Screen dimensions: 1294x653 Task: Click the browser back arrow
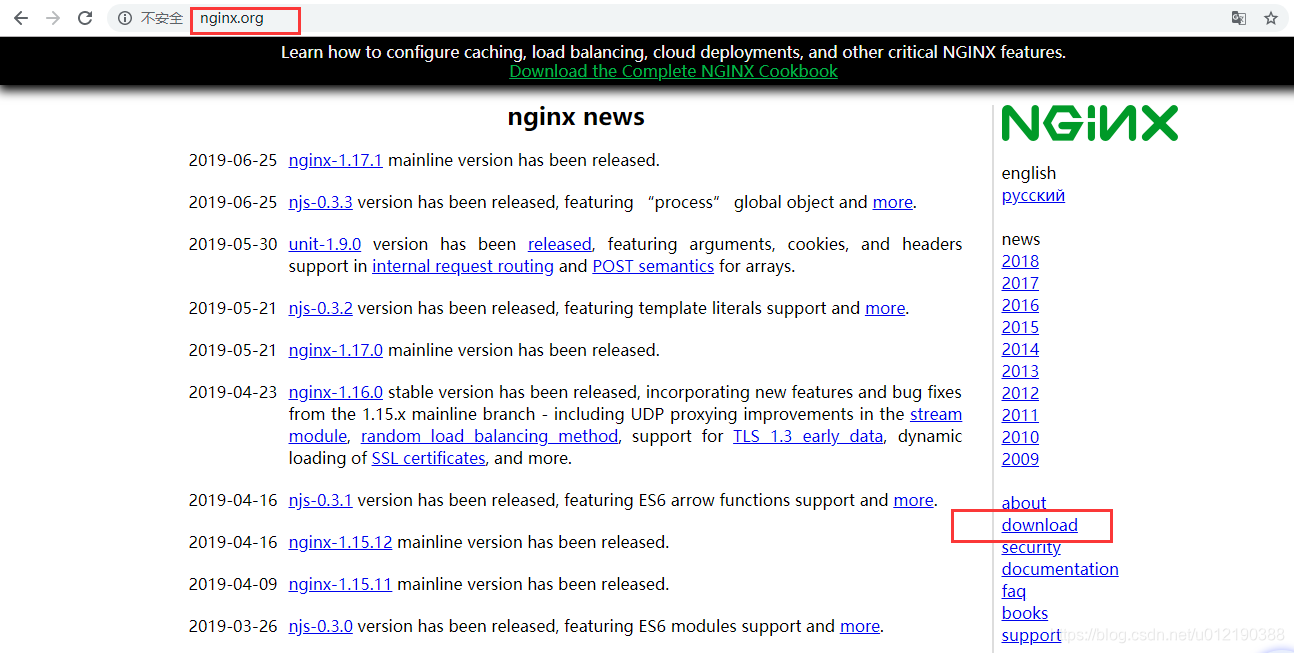(21, 18)
